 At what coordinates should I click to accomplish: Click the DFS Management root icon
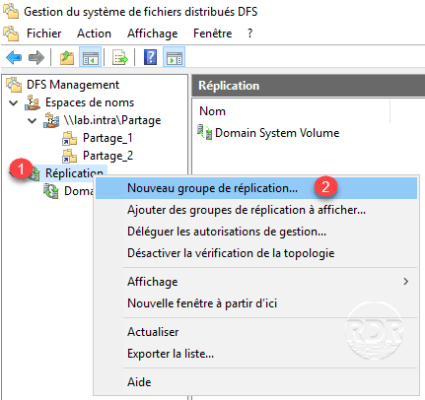14,84
